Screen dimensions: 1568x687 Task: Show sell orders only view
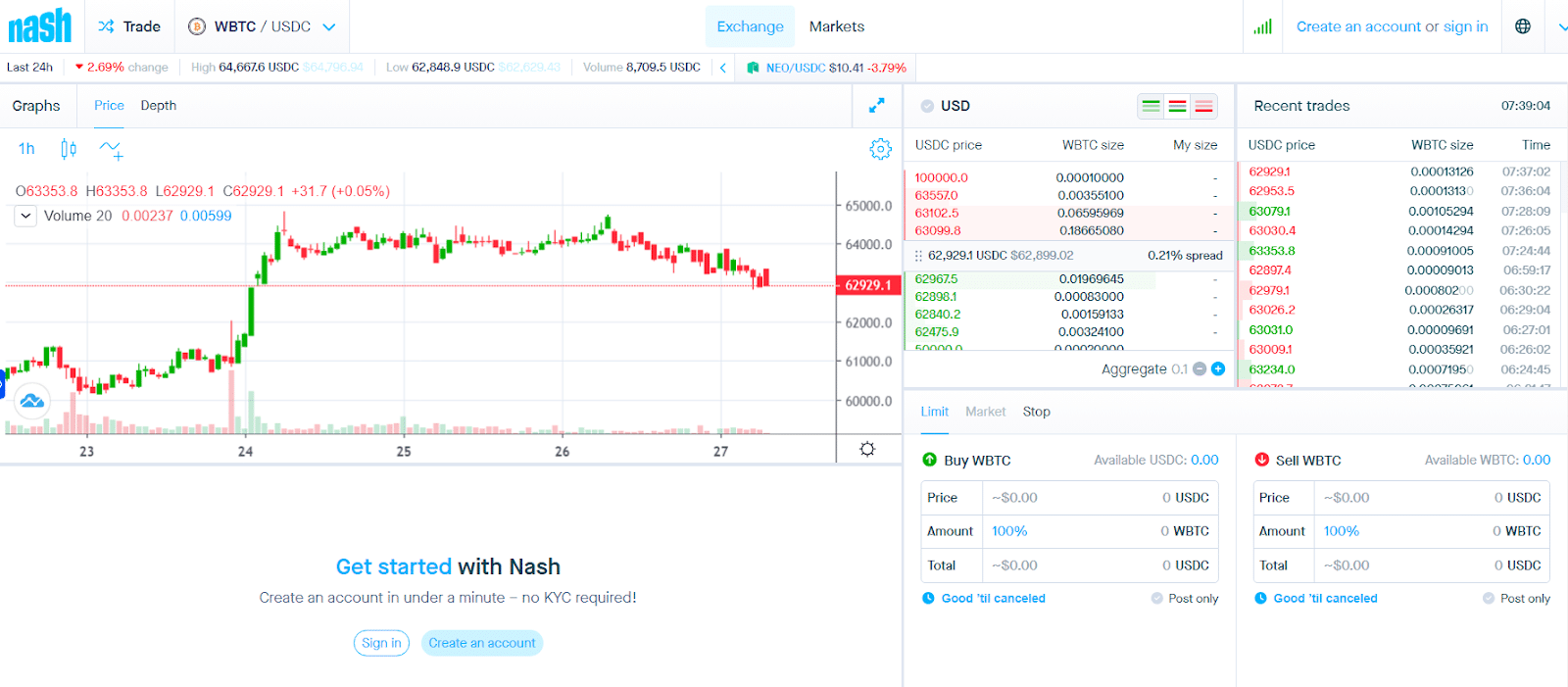click(1204, 106)
